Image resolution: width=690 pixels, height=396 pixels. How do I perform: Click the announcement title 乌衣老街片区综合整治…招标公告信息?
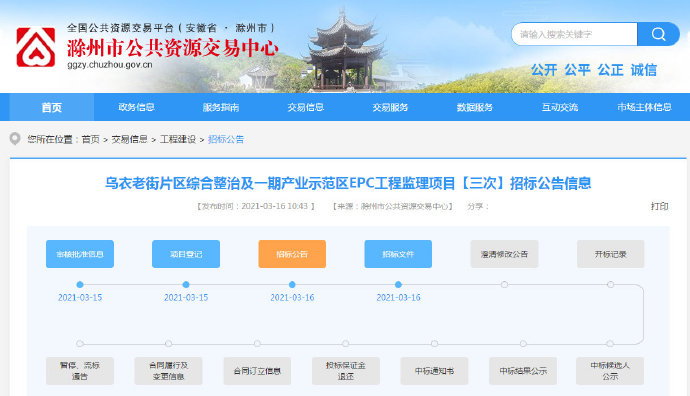[348, 183]
